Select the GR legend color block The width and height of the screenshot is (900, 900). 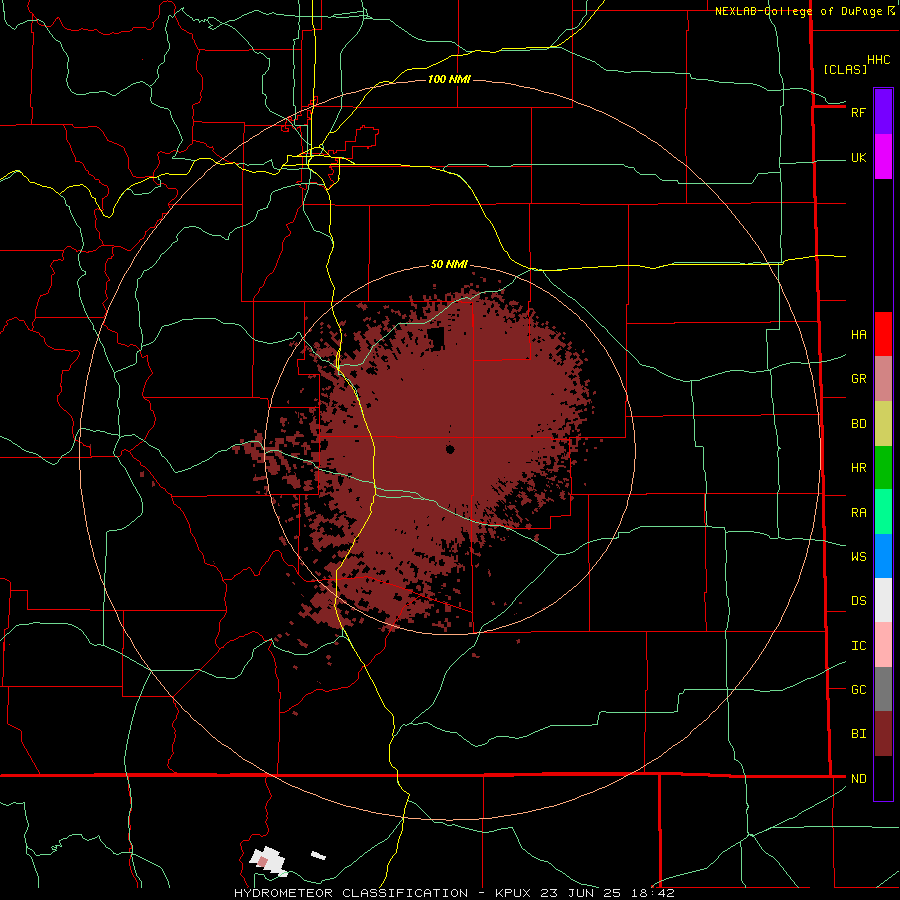883,379
